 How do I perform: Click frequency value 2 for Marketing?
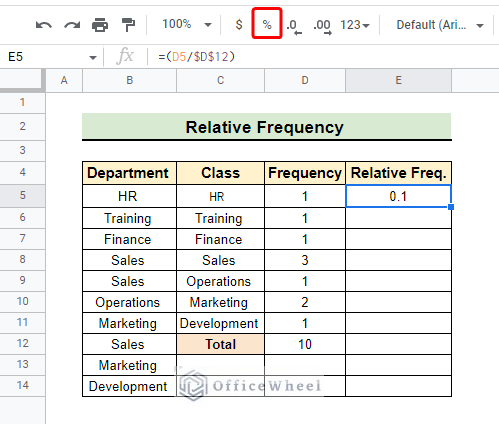point(305,302)
